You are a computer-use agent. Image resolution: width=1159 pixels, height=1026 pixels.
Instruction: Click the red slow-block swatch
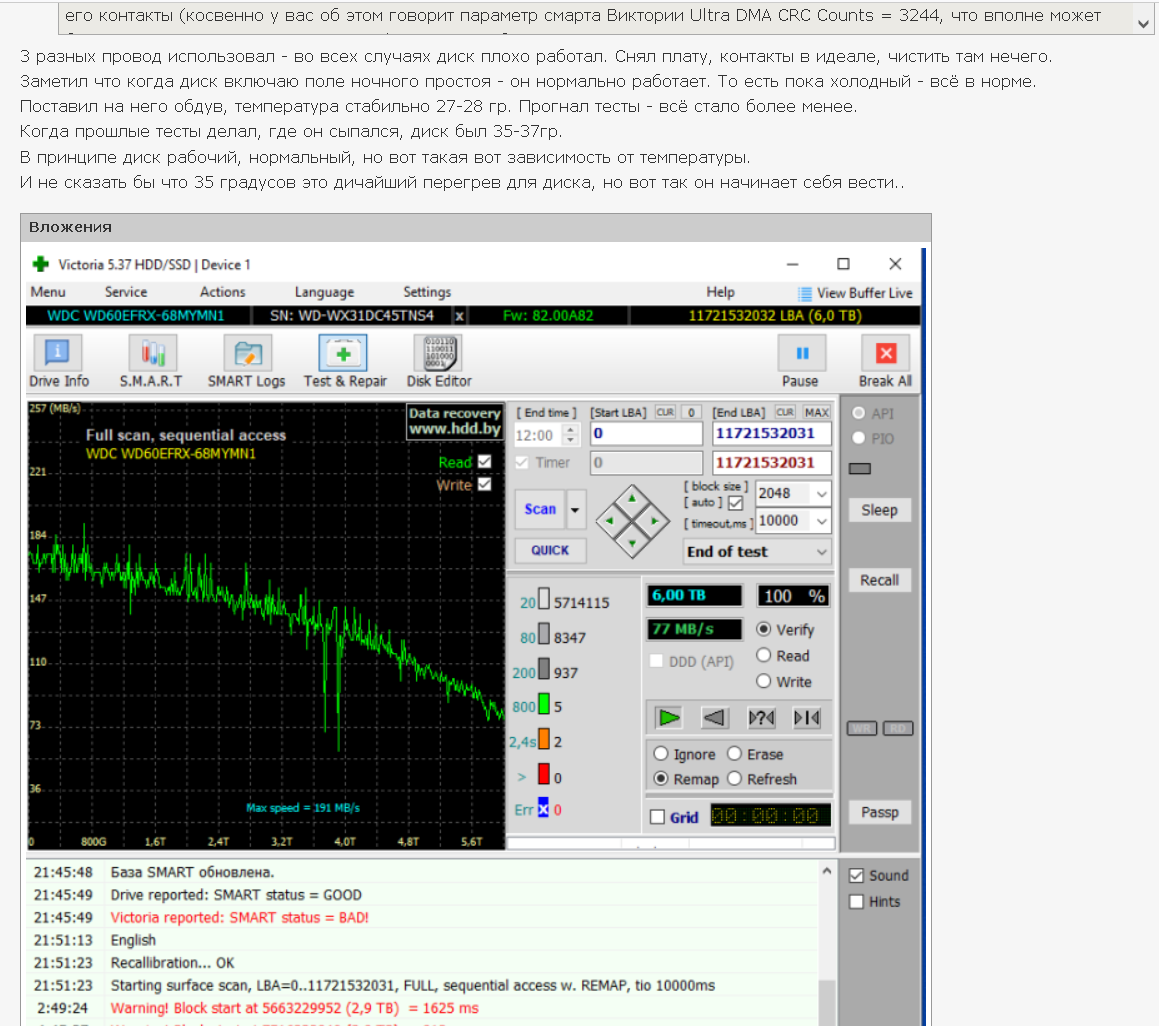544,774
